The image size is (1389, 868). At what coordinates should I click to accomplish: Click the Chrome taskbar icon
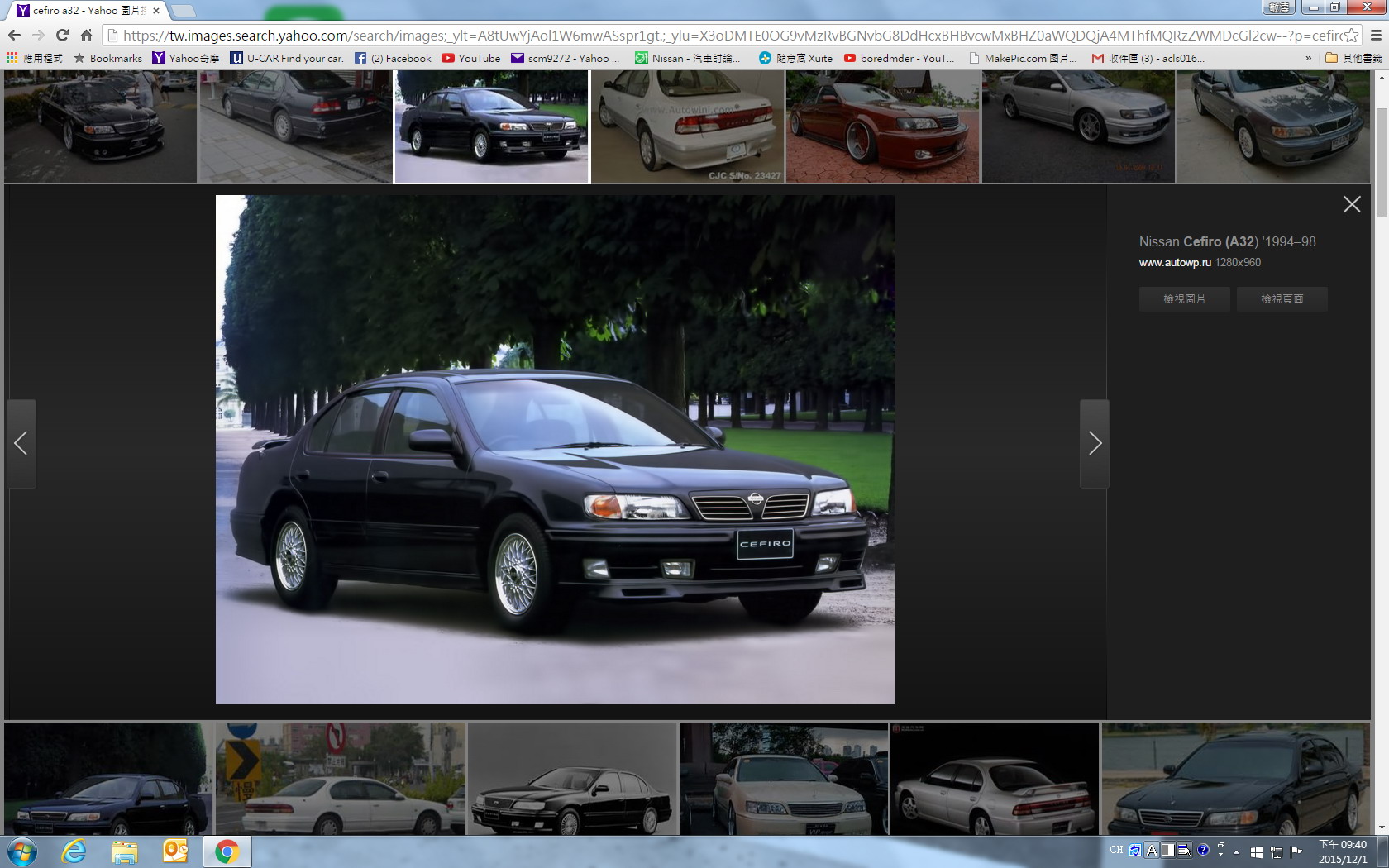(227, 851)
